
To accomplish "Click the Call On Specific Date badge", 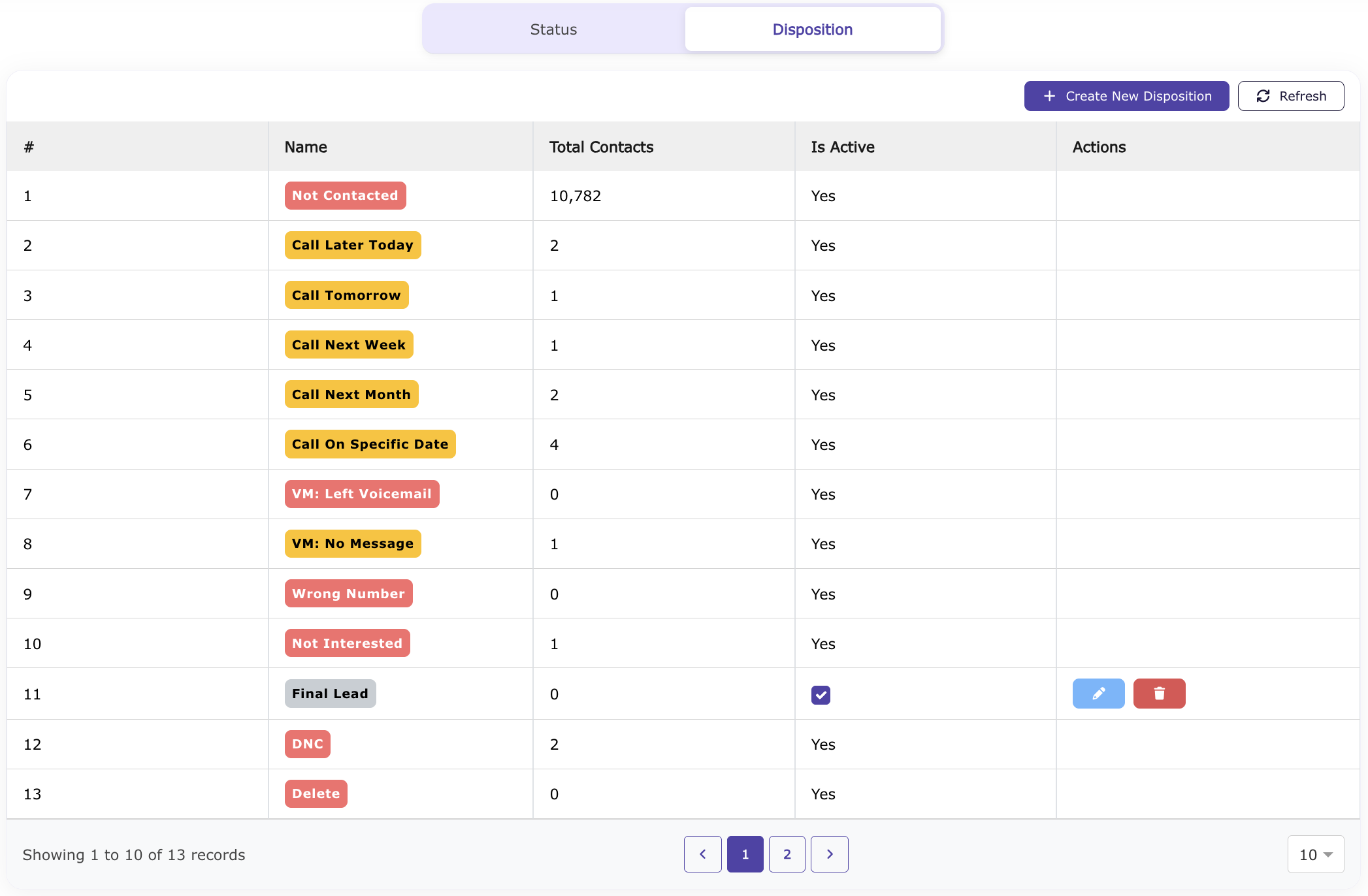I will coord(370,443).
